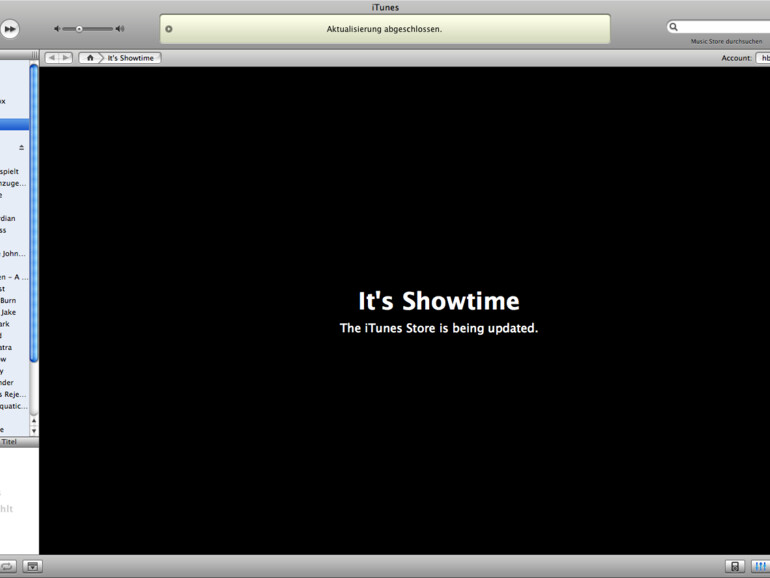Go forward with the right arrow button
Image resolution: width=770 pixels, height=578 pixels.
click(x=66, y=58)
